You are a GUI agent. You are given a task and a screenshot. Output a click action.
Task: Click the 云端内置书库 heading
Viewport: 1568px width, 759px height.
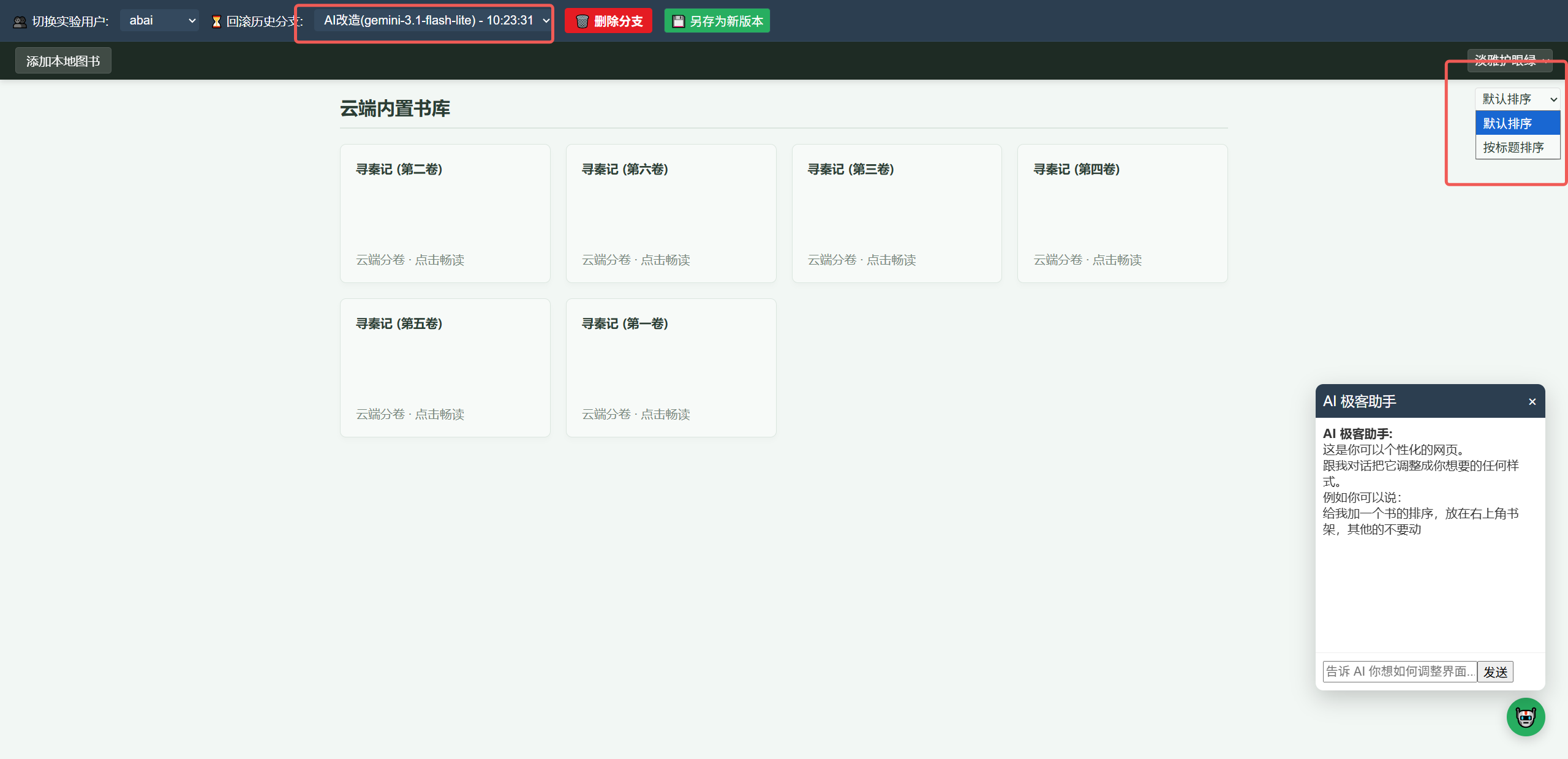[x=395, y=108]
